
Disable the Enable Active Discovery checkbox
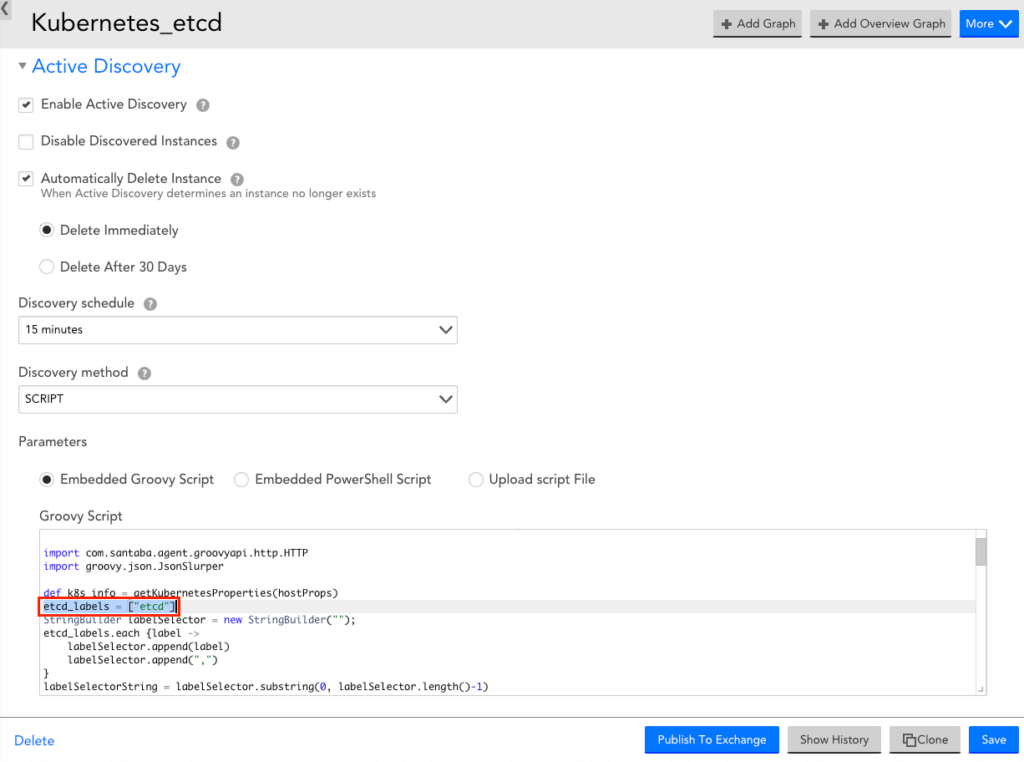pos(25,104)
